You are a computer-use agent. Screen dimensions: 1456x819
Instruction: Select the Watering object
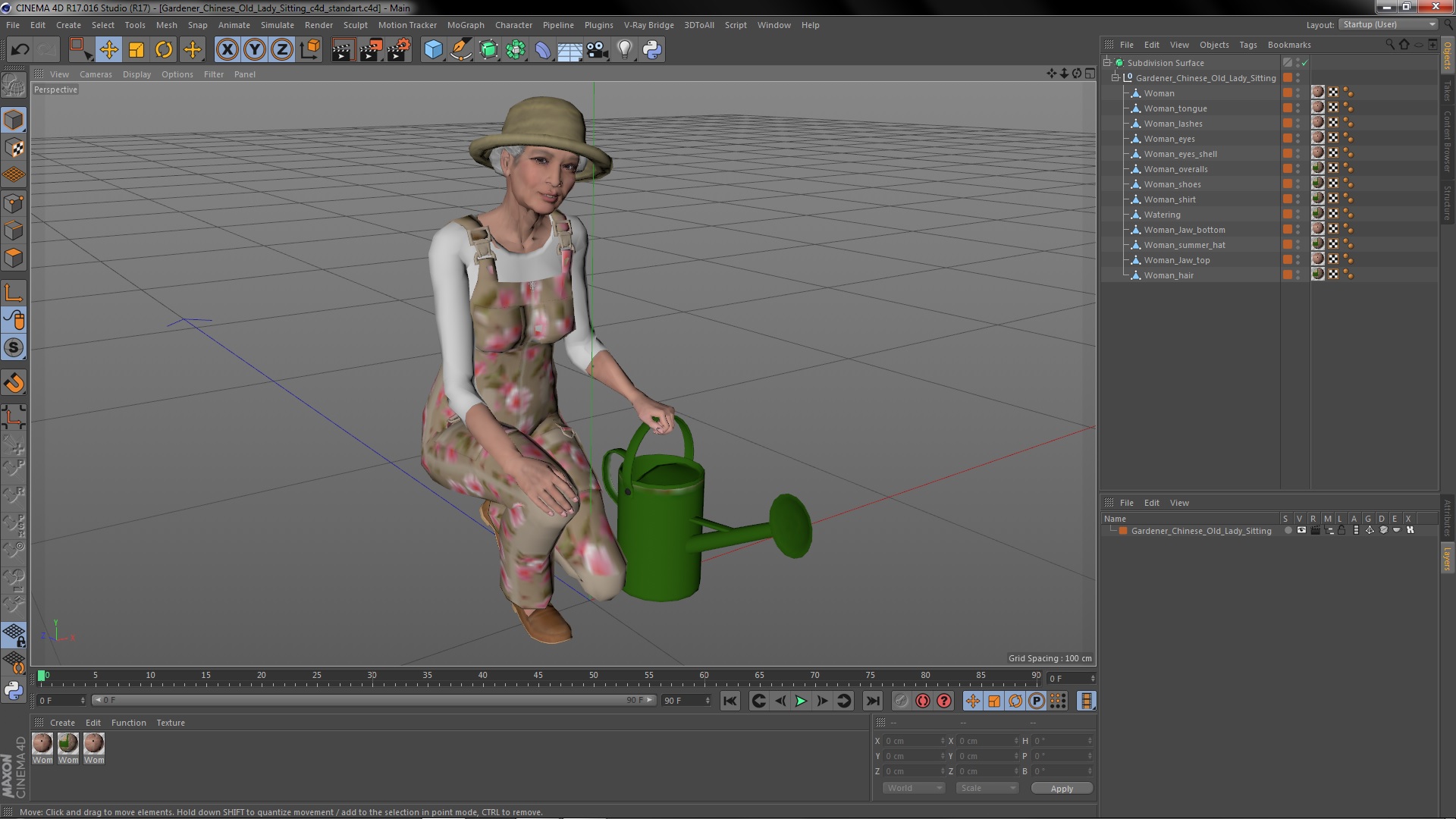click(x=1162, y=215)
